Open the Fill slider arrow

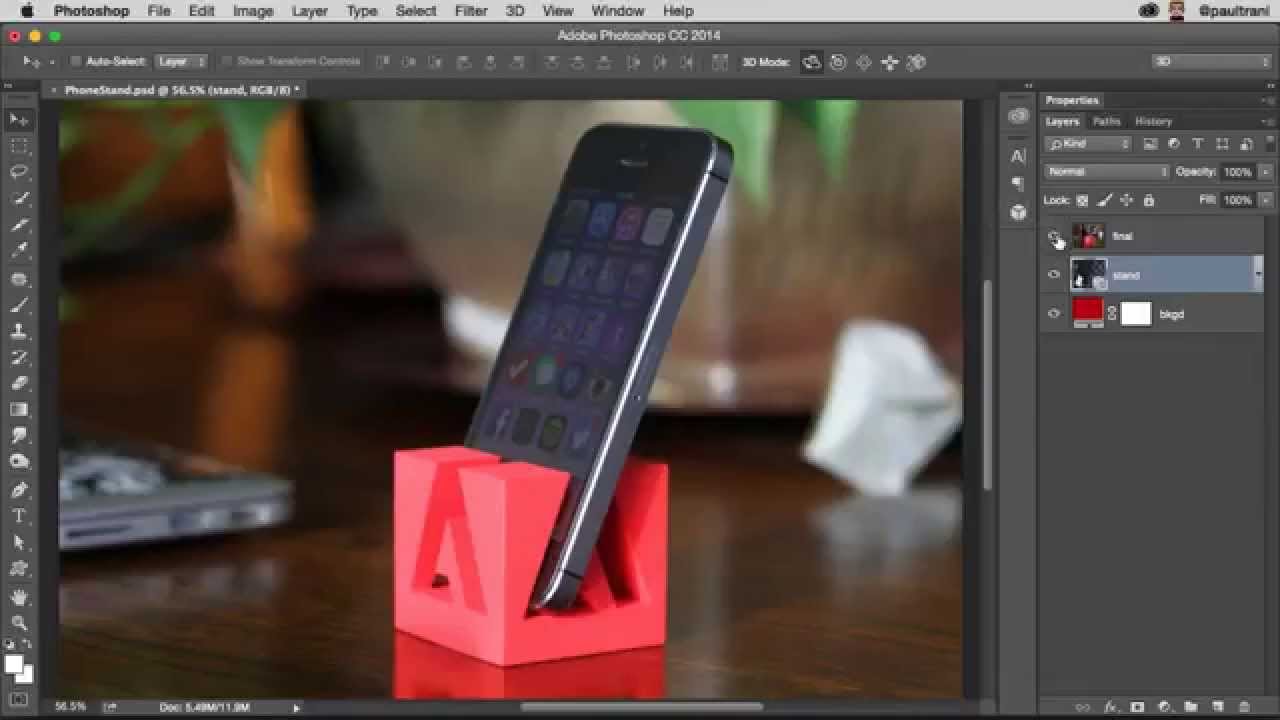pyautogui.click(x=1265, y=200)
